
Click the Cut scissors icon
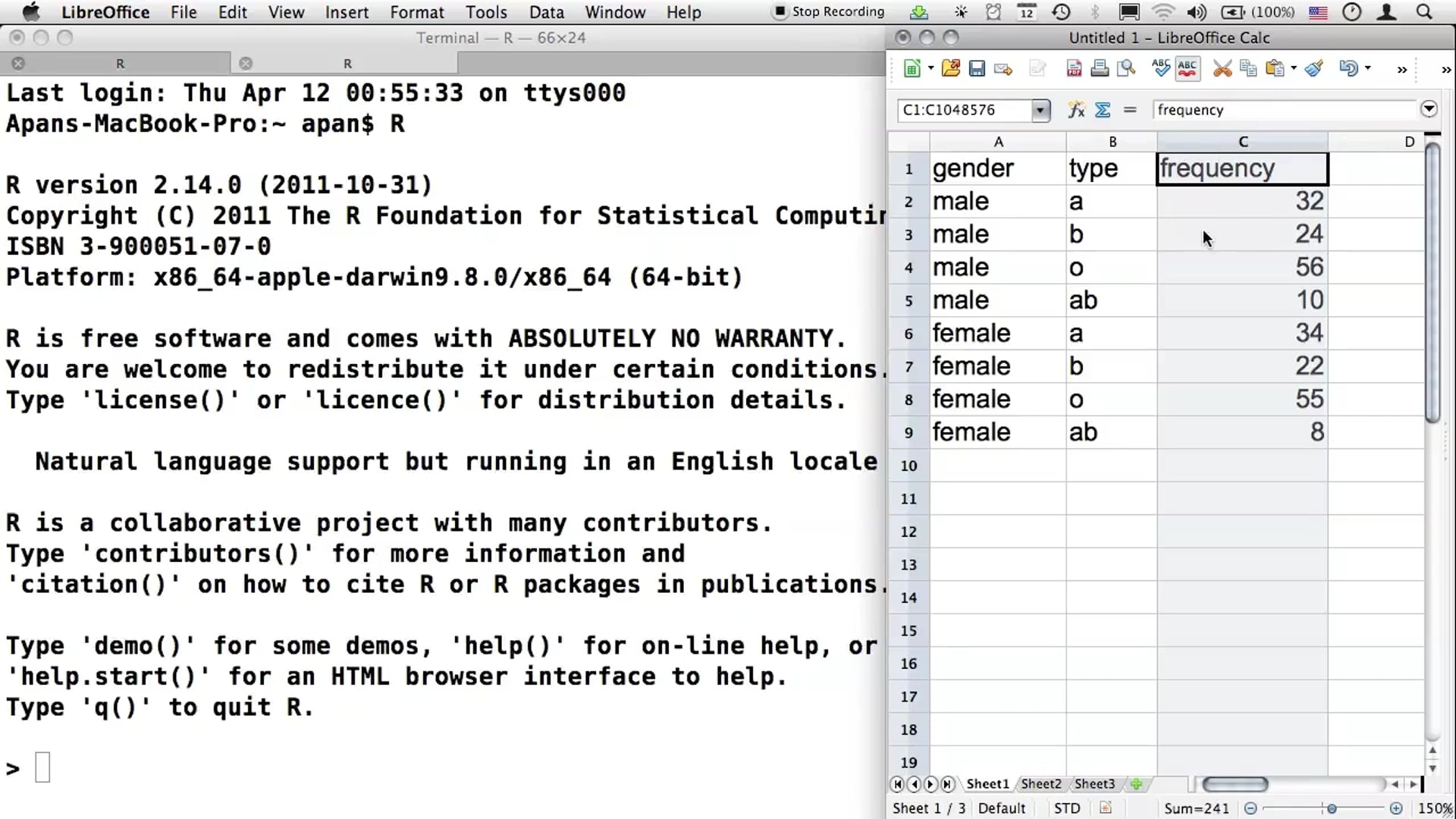tap(1222, 69)
